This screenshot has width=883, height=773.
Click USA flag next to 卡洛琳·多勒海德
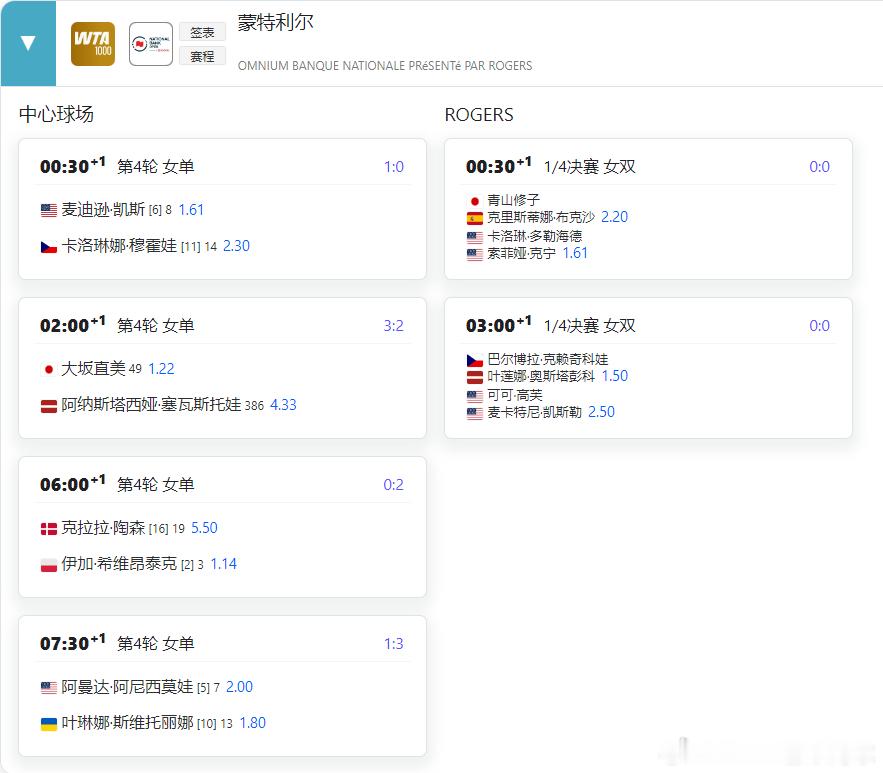(475, 237)
